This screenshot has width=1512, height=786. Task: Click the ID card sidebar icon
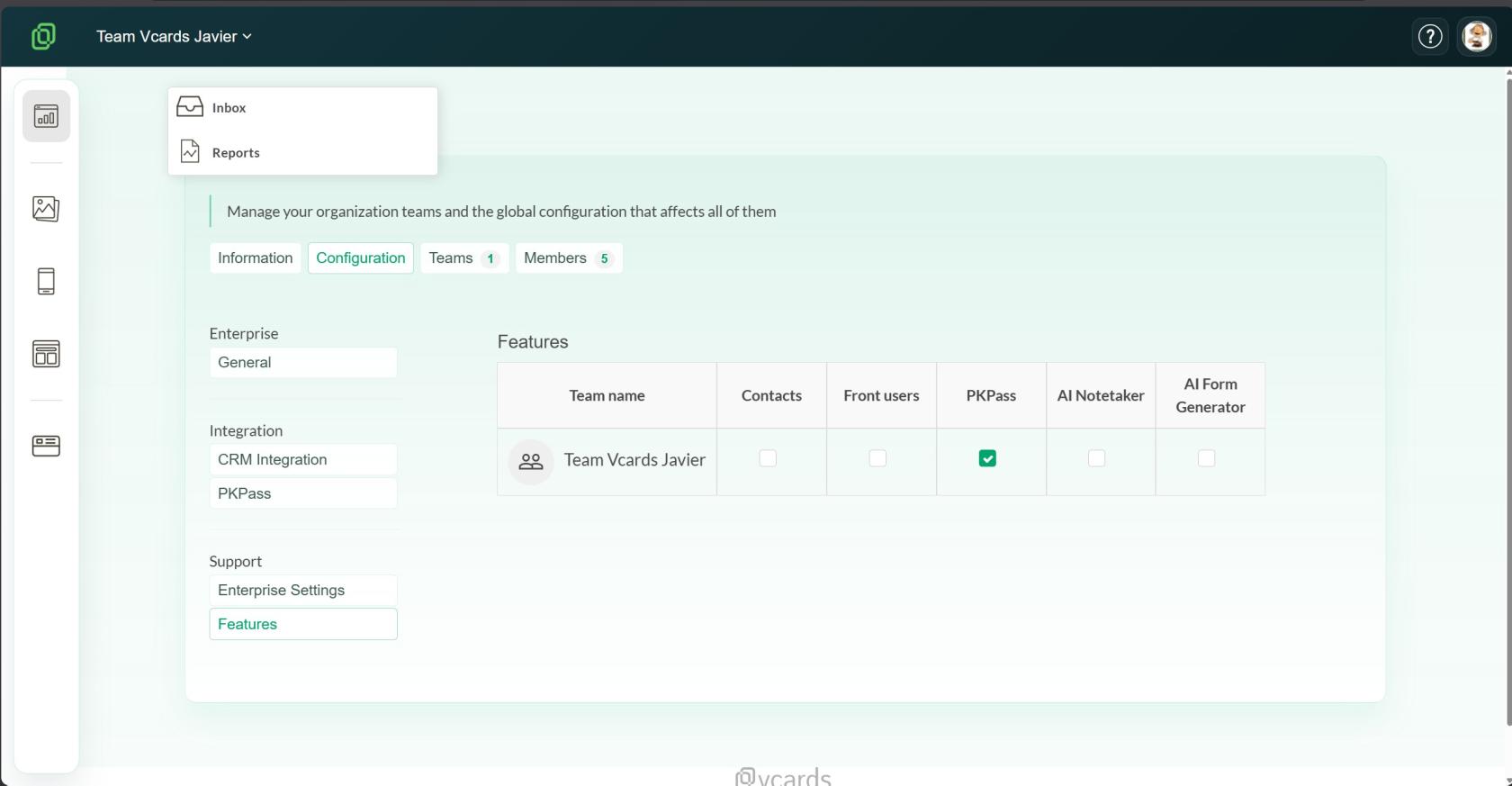tap(46, 446)
